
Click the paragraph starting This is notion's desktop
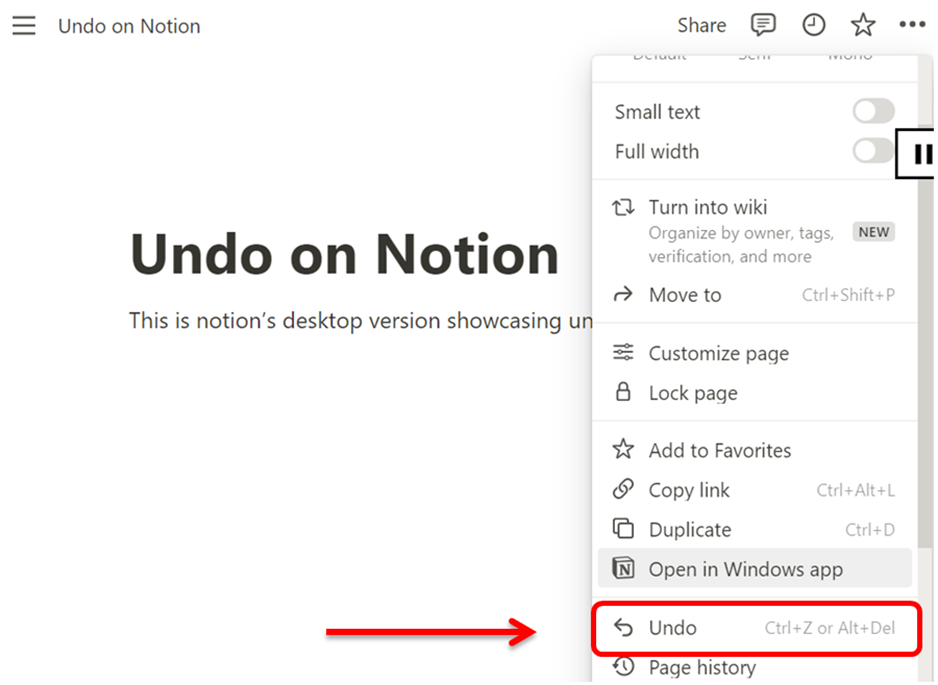pyautogui.click(x=361, y=321)
